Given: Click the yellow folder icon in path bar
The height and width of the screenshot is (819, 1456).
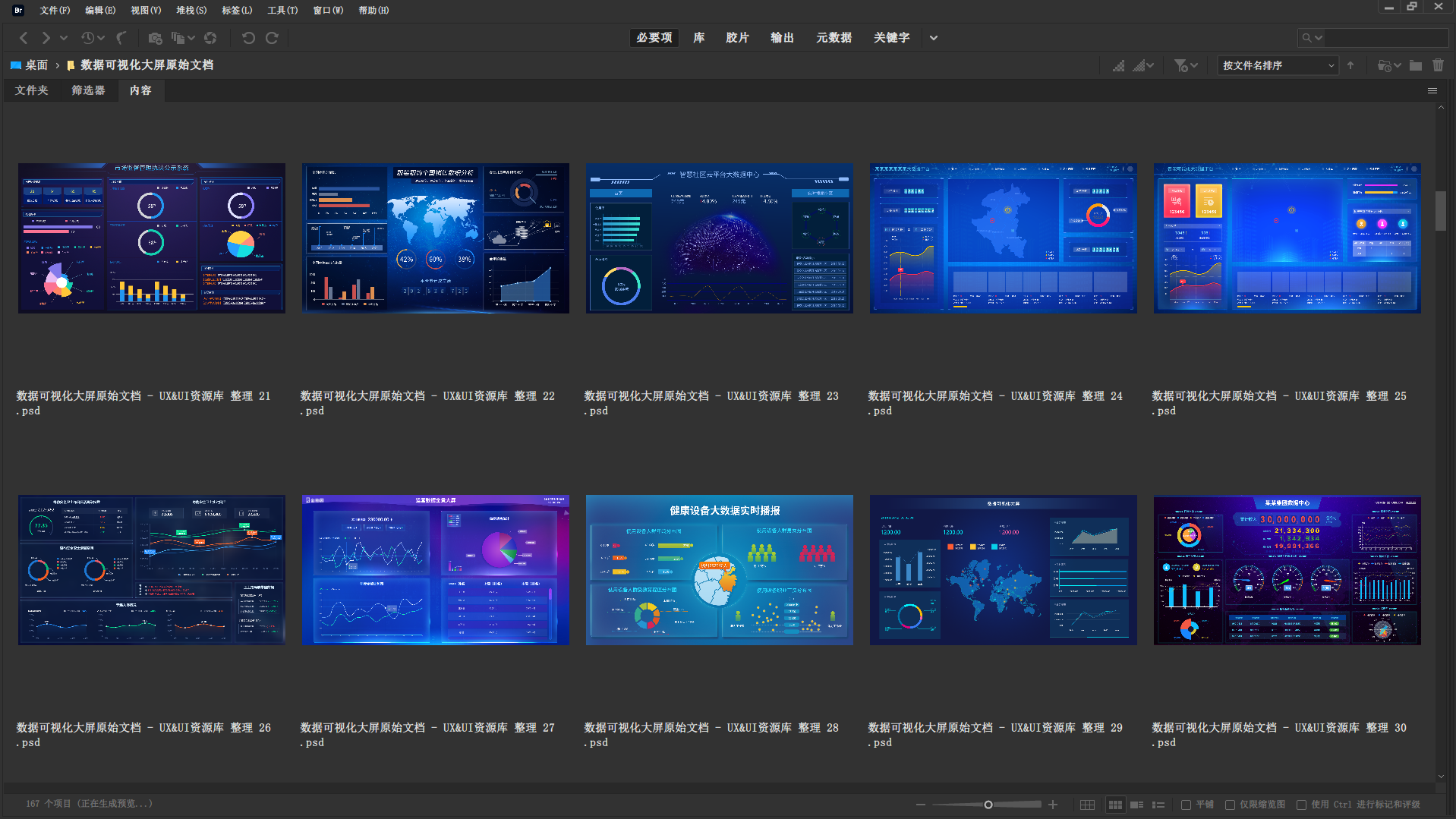Looking at the screenshot, I should click(71, 65).
